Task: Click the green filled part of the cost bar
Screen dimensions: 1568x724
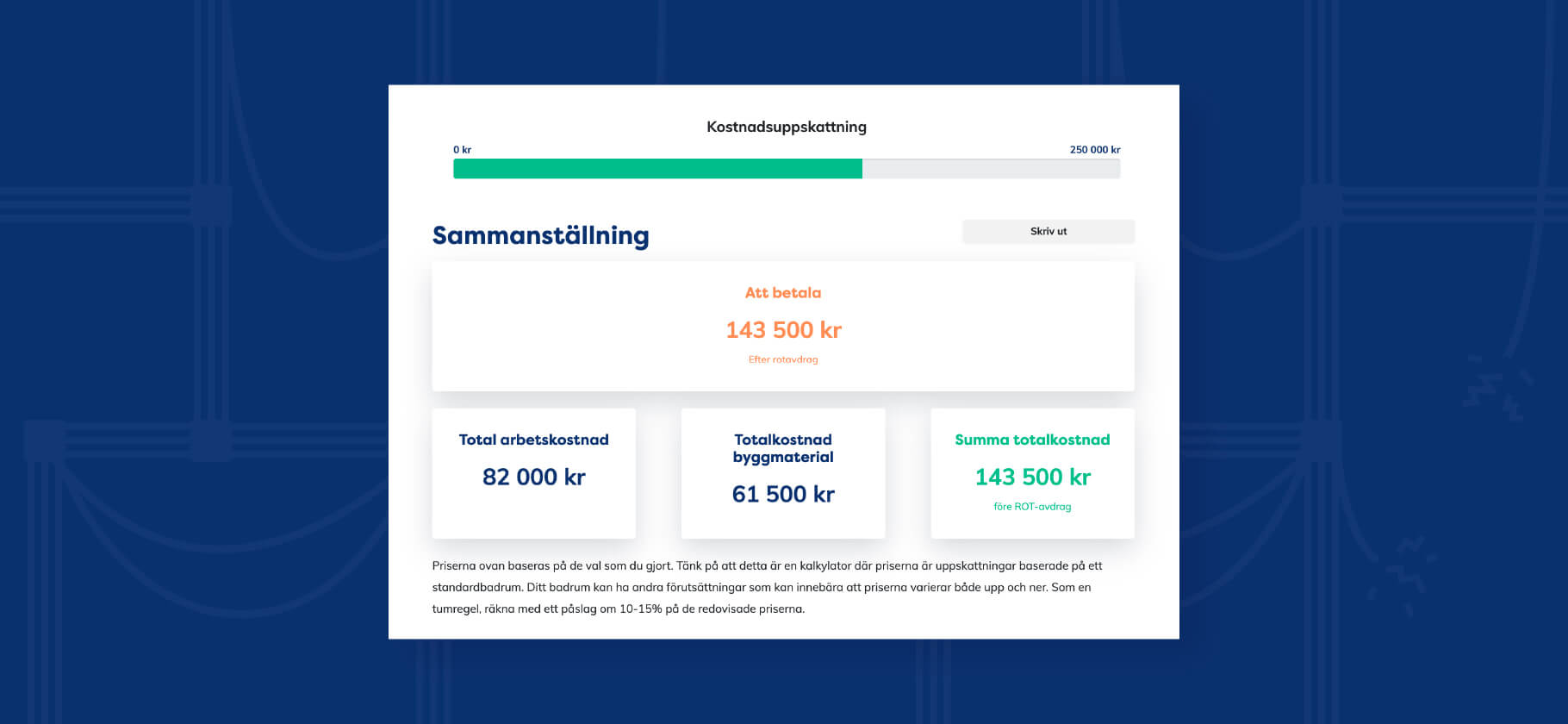Action: click(657, 169)
